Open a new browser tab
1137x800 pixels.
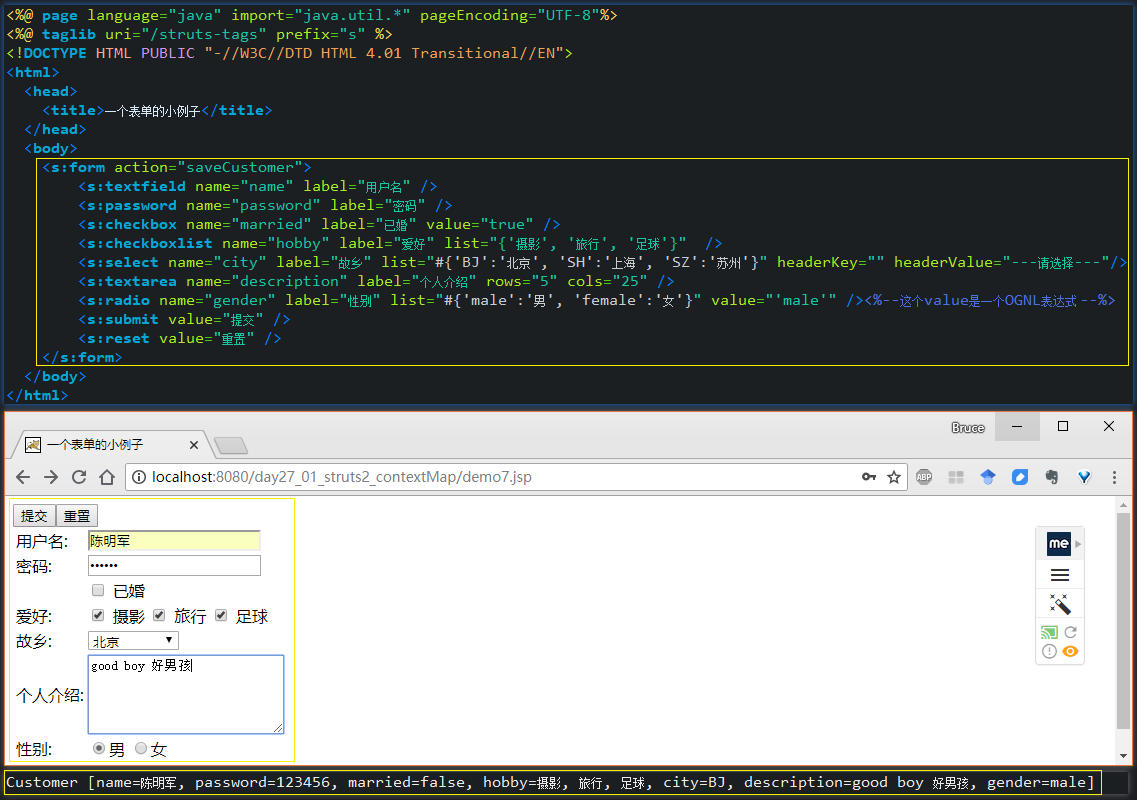[x=231, y=445]
